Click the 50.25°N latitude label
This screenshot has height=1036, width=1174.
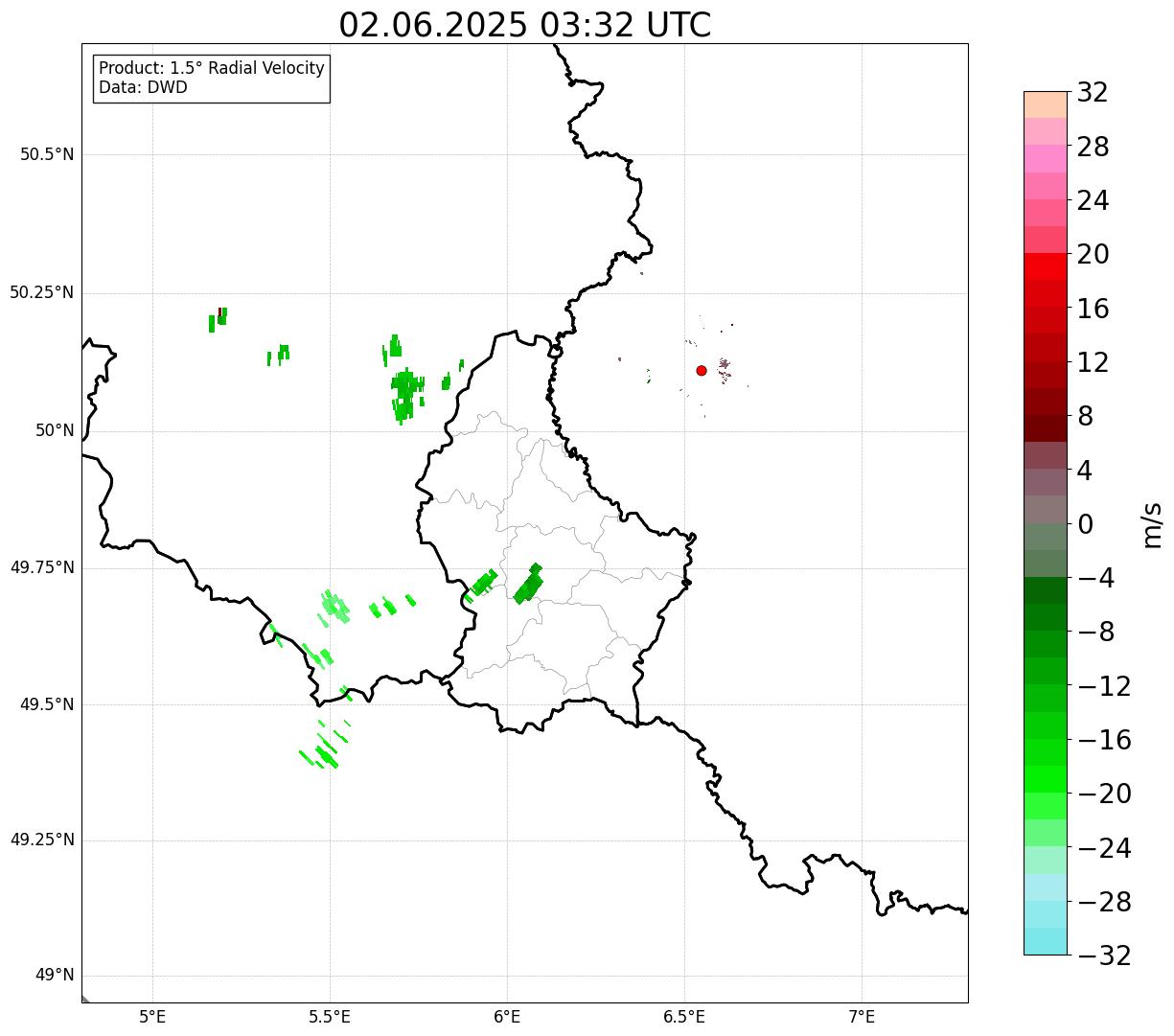point(42,292)
